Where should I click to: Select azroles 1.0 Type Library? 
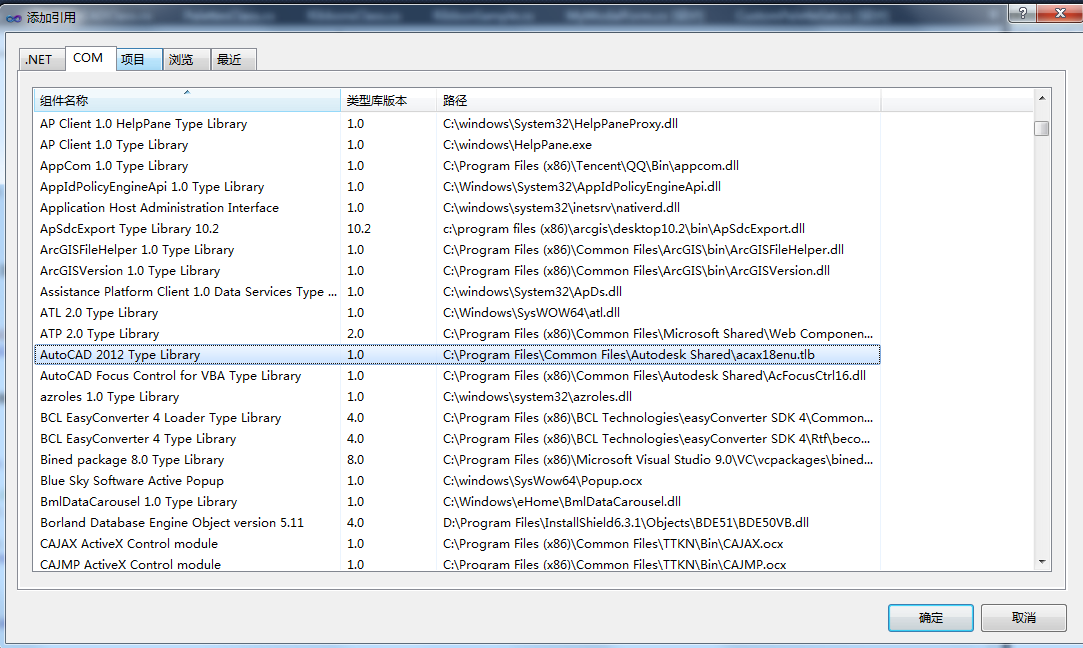pyautogui.click(x=457, y=397)
